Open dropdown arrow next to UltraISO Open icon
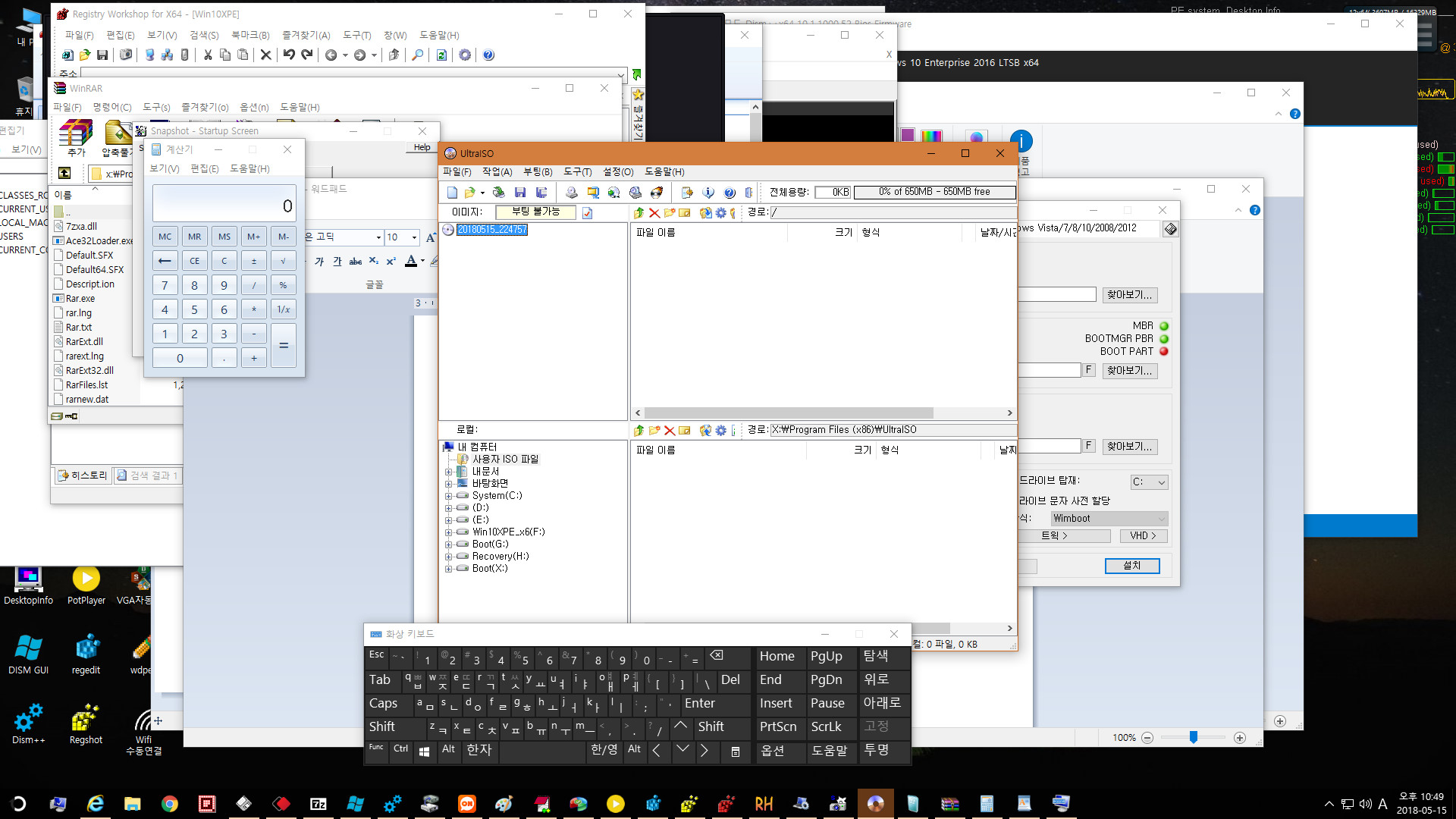The width and height of the screenshot is (1456, 819). 482,193
